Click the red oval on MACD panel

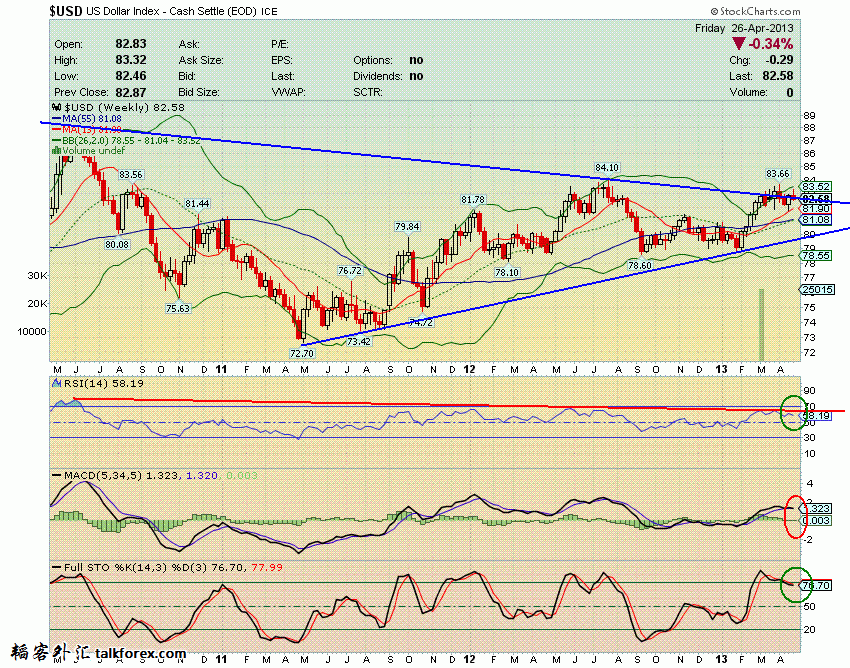click(795, 515)
